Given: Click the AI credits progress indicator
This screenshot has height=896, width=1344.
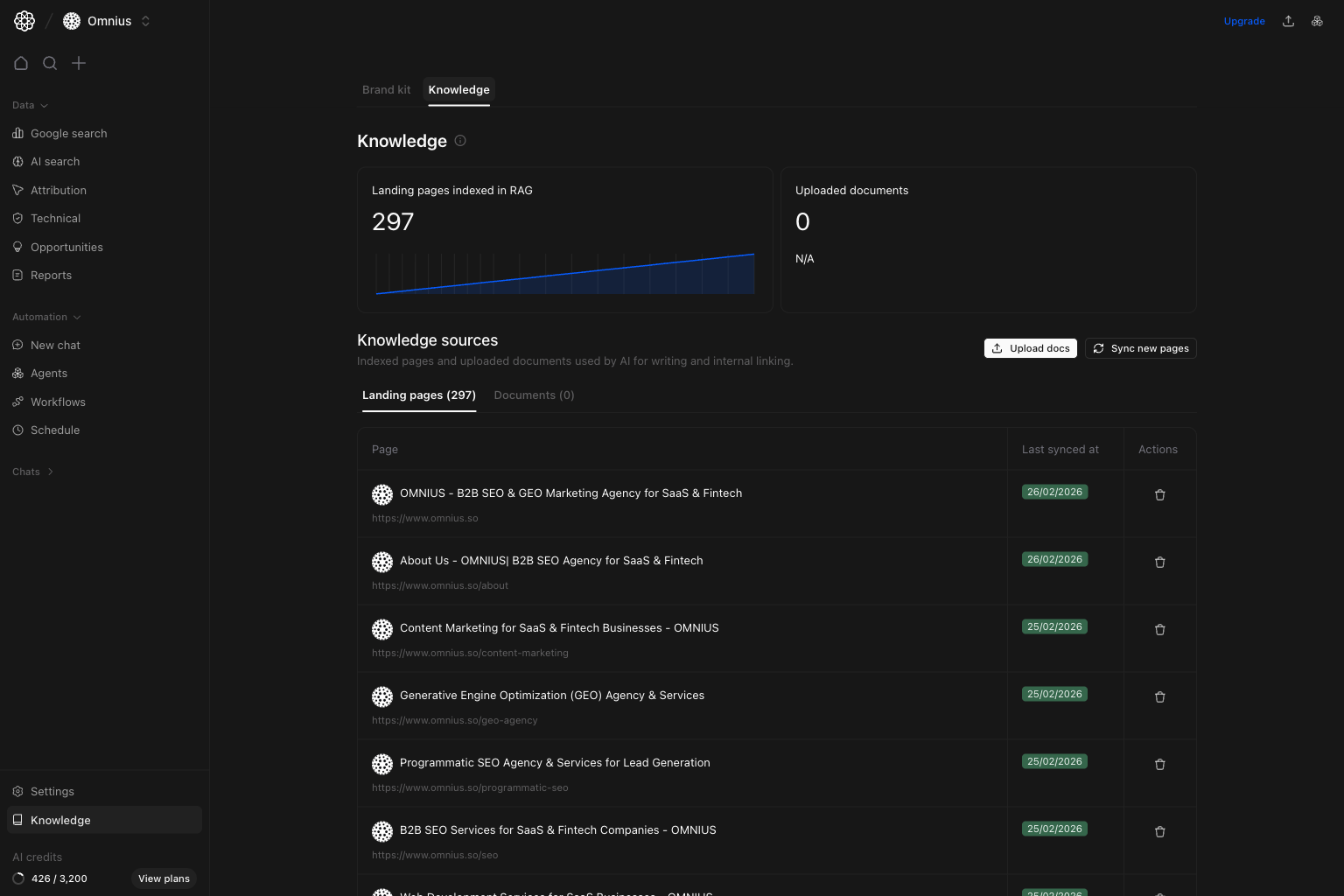Looking at the screenshot, I should pos(19,878).
